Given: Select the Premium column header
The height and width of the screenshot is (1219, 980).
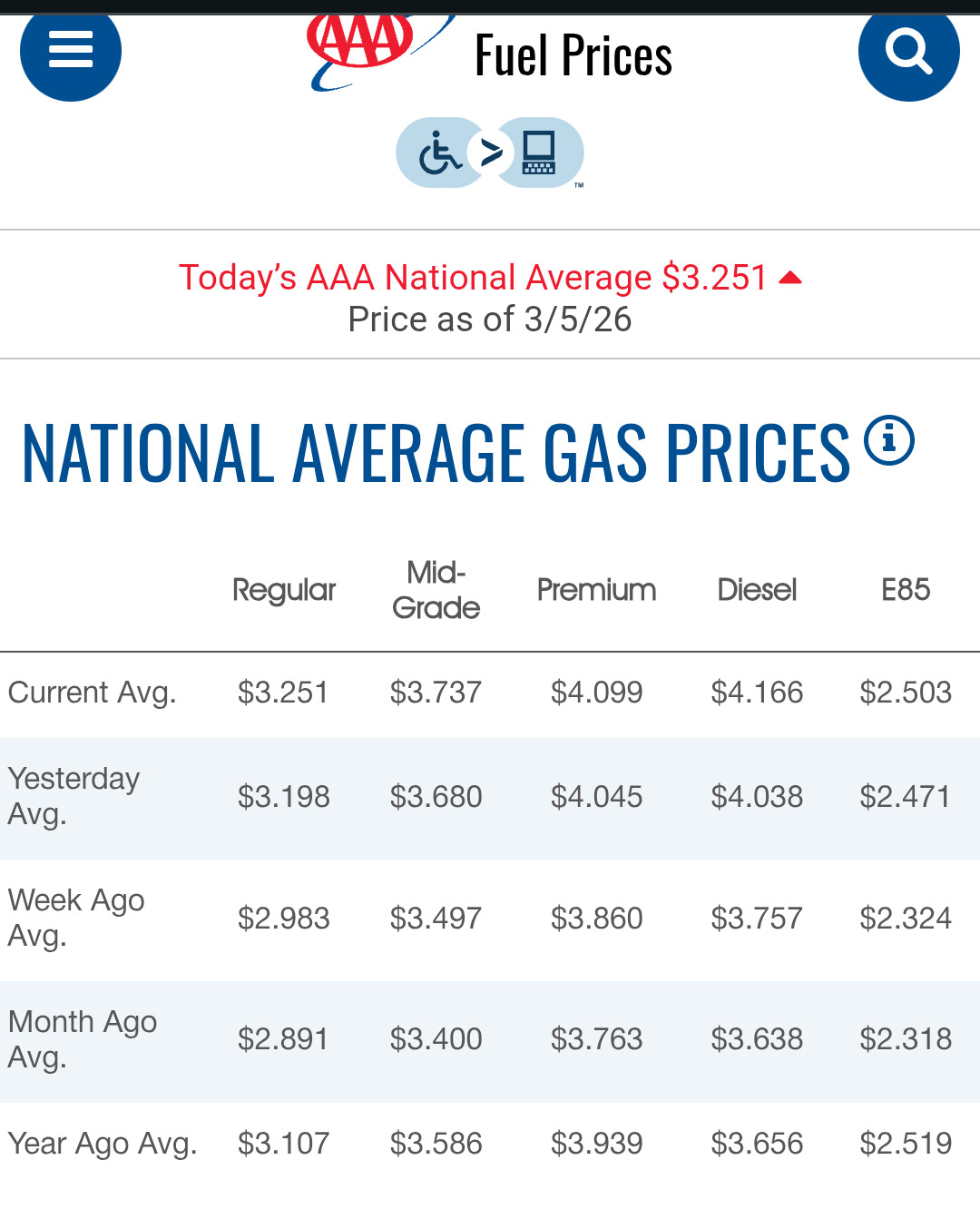Looking at the screenshot, I should point(596,590).
